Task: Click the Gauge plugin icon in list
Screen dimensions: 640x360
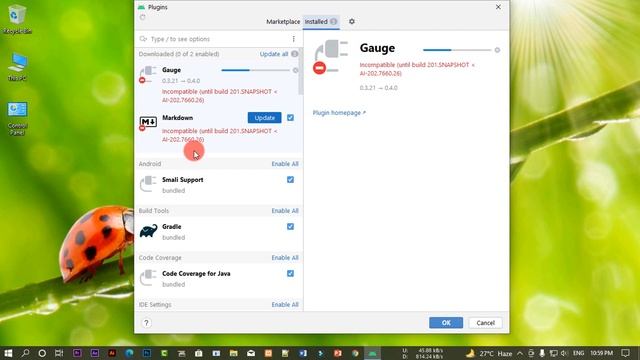Action: click(147, 74)
